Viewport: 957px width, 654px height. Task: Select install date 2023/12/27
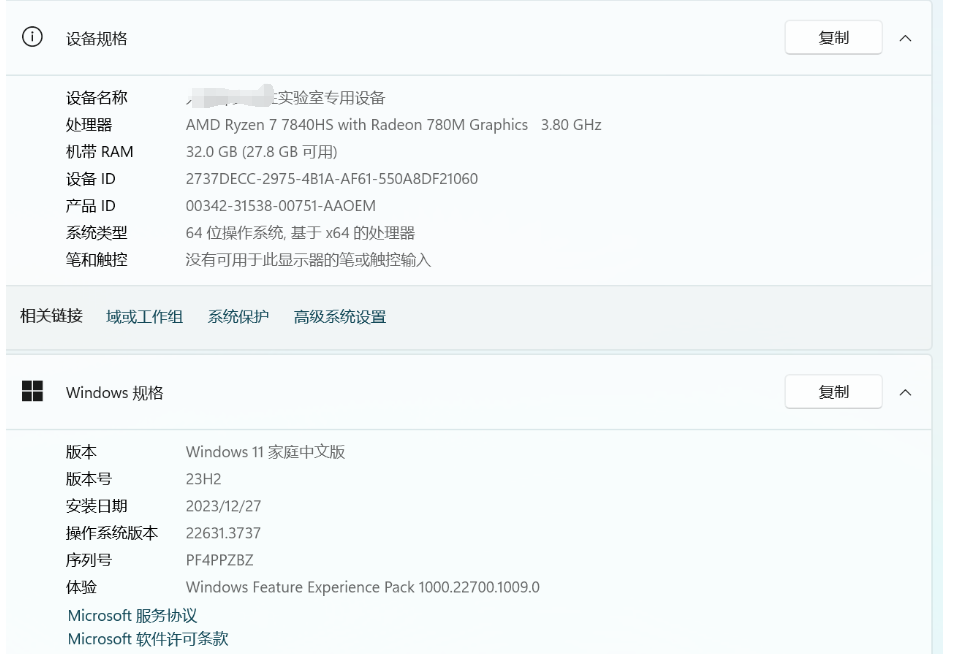click(223, 506)
